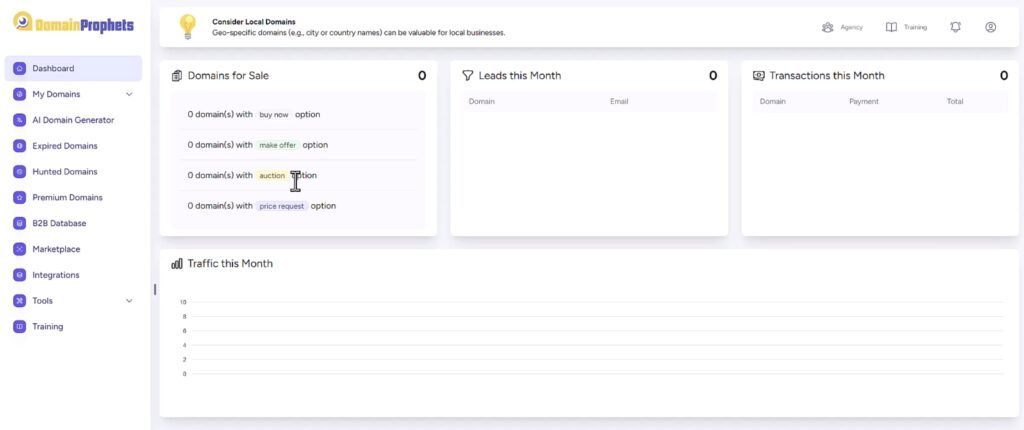Click the Transactions this Month icon
Image resolution: width=1024 pixels, height=430 pixels.
[758, 76]
